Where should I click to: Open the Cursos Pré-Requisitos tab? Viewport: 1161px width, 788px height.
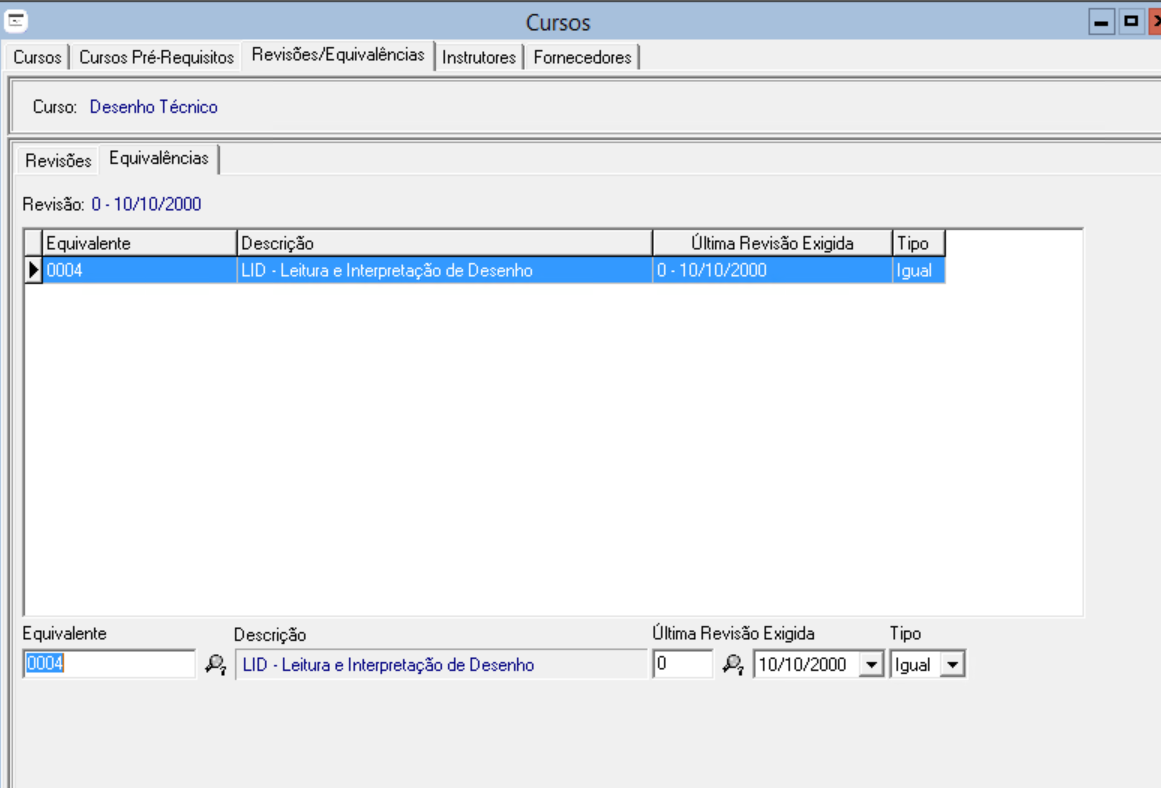point(156,57)
